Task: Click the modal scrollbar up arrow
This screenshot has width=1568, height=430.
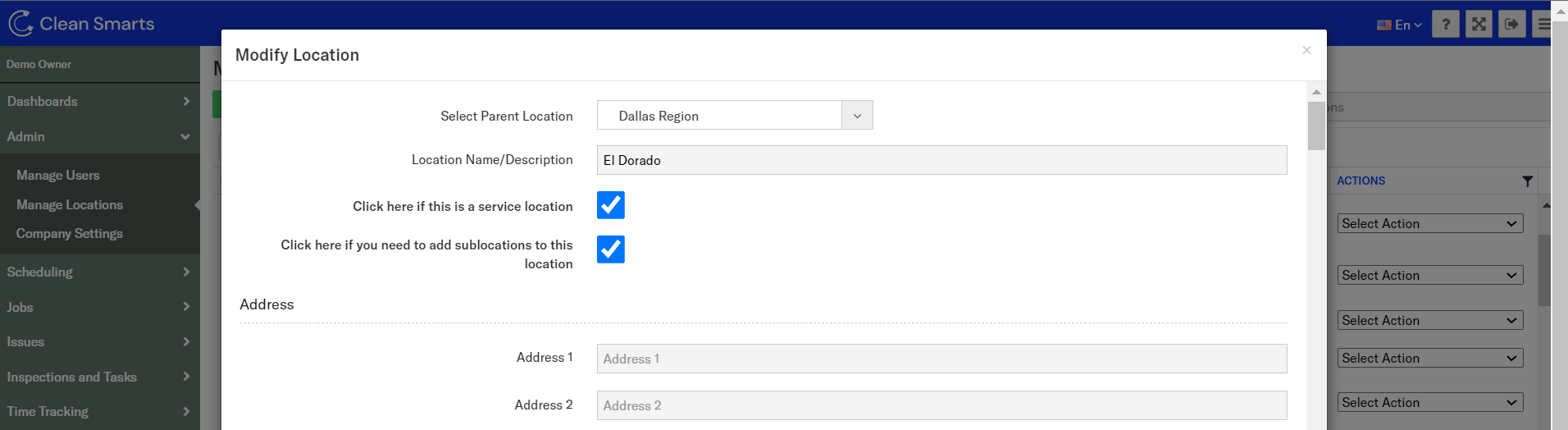Action: [1316, 92]
